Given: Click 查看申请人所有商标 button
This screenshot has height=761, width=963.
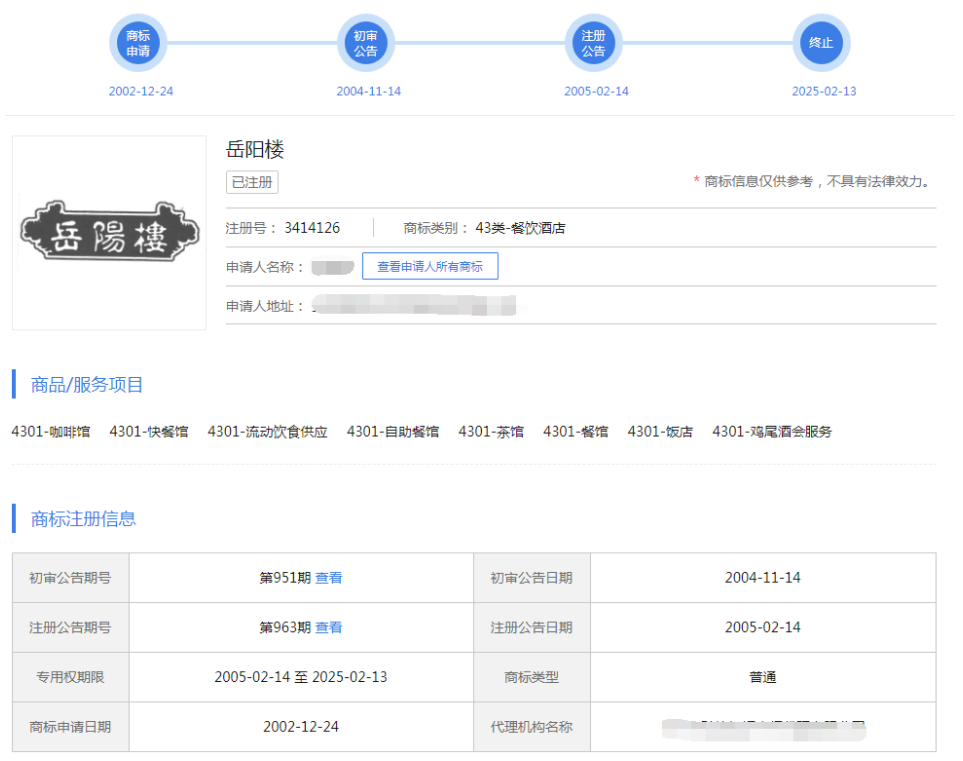Looking at the screenshot, I should point(430,267).
